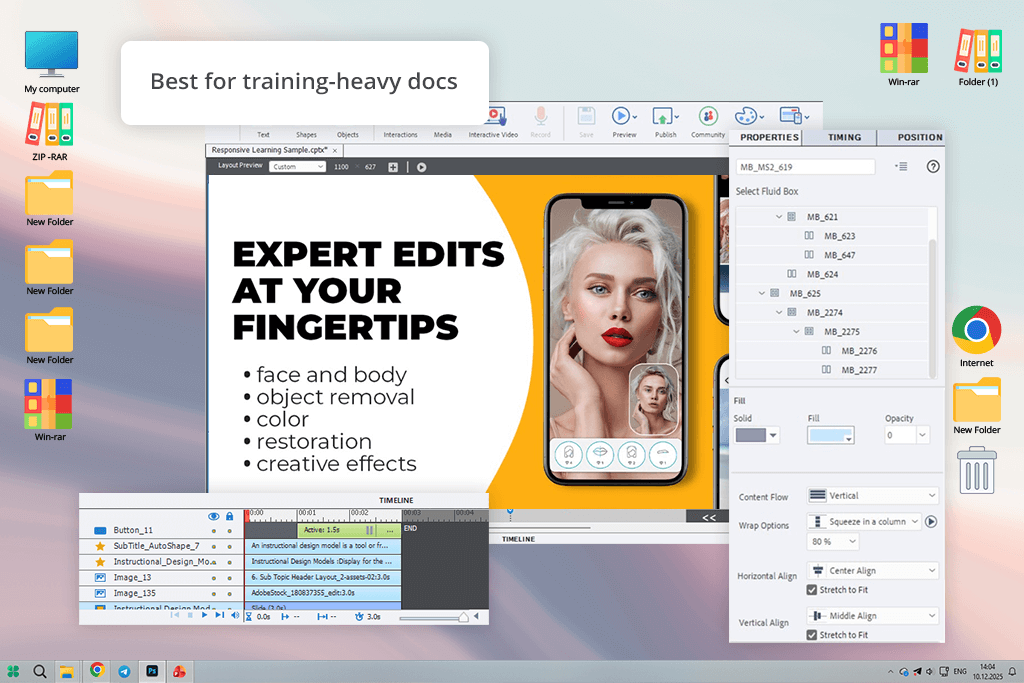The height and width of the screenshot is (683, 1024).
Task: Click the timeline go-to-end button
Action: [x=219, y=615]
